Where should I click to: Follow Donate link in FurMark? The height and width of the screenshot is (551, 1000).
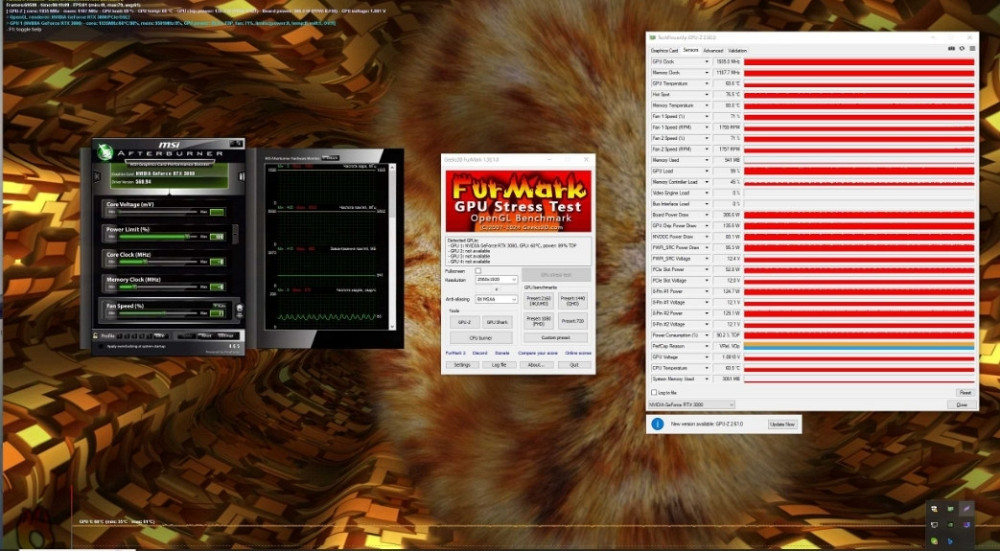[x=502, y=353]
